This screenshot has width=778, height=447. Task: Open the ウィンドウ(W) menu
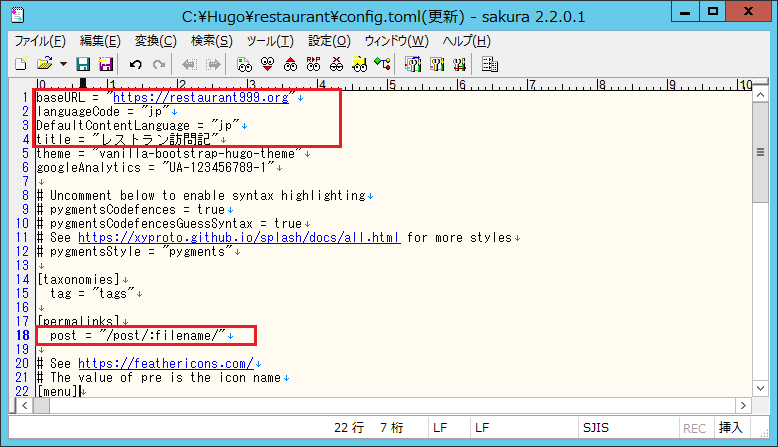tap(396, 41)
